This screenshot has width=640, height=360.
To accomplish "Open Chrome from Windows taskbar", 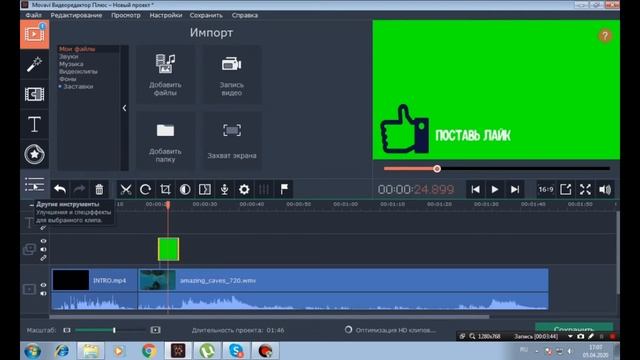I will (149, 351).
